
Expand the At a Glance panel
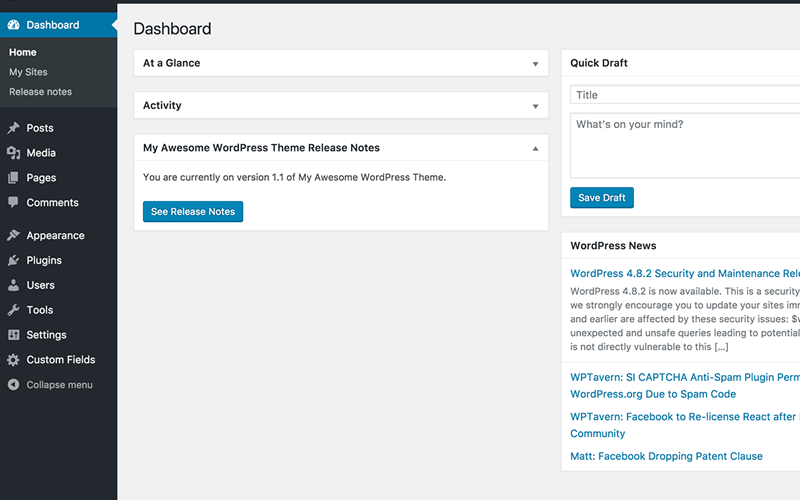[535, 63]
